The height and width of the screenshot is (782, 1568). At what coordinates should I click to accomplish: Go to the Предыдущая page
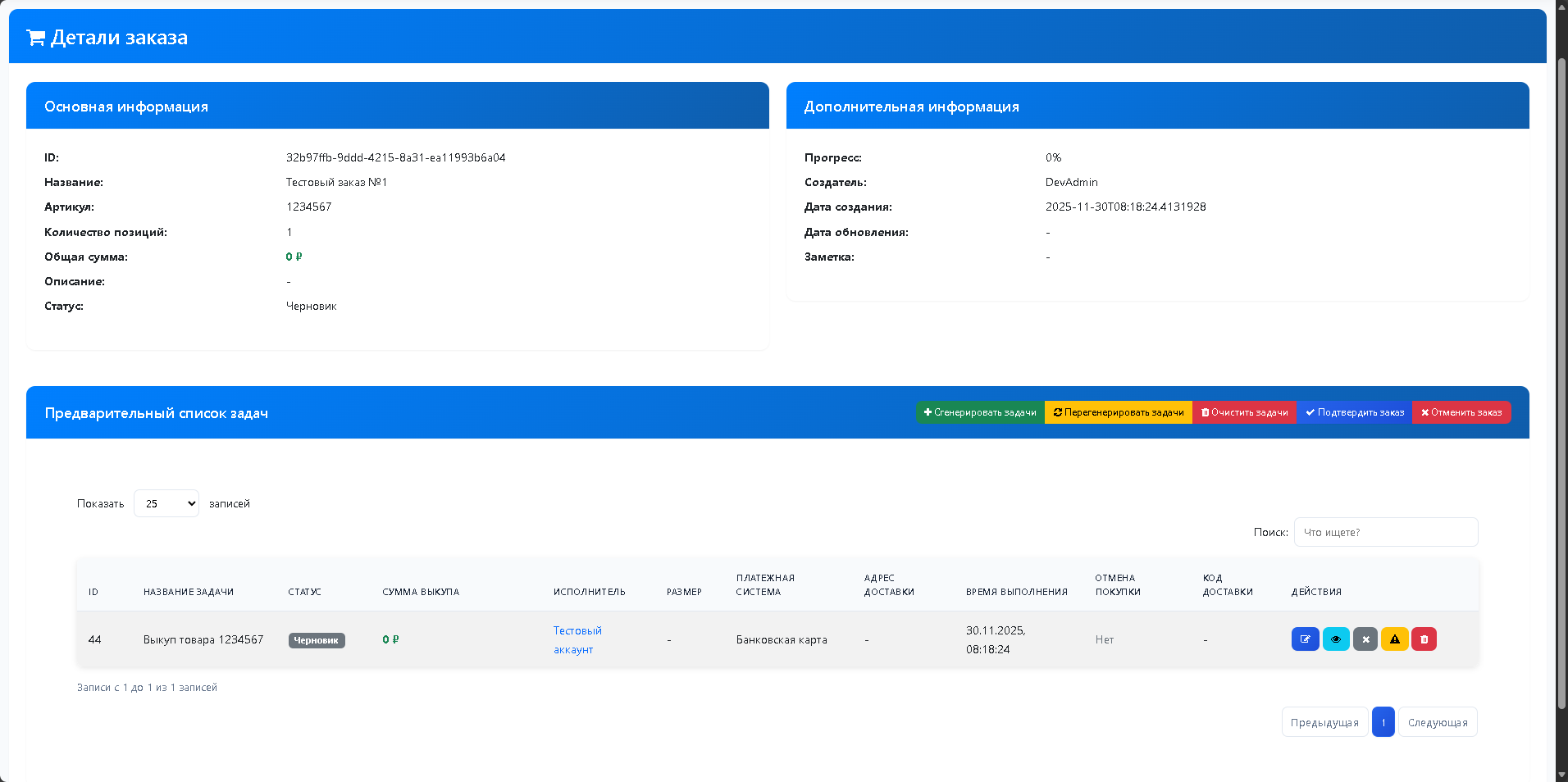[1324, 722]
